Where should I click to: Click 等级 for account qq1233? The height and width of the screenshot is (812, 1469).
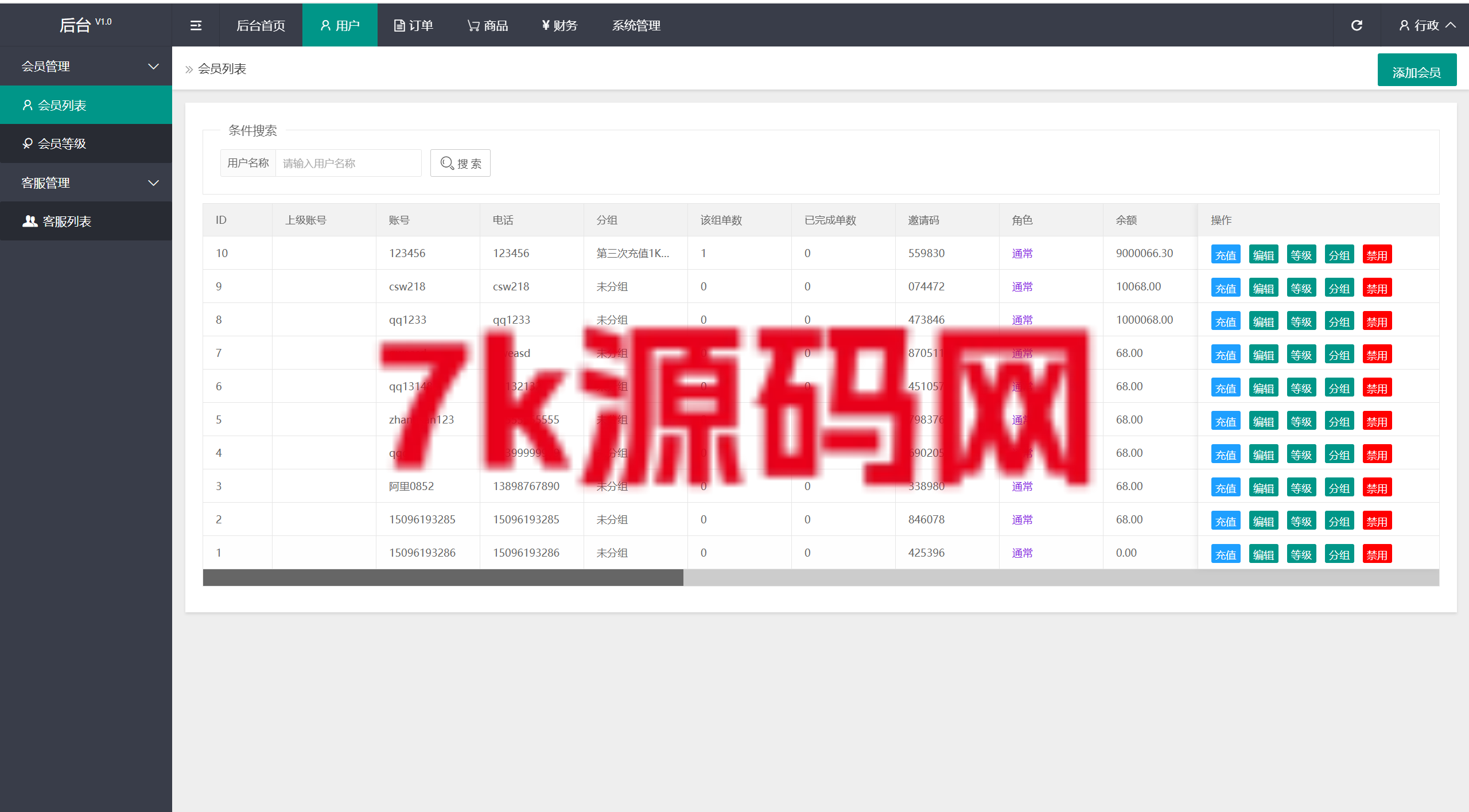click(1301, 321)
